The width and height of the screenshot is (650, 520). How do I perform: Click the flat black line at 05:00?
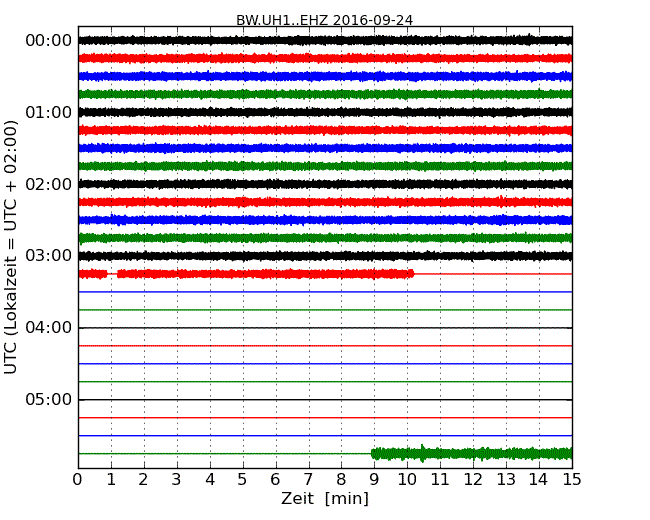point(324,400)
